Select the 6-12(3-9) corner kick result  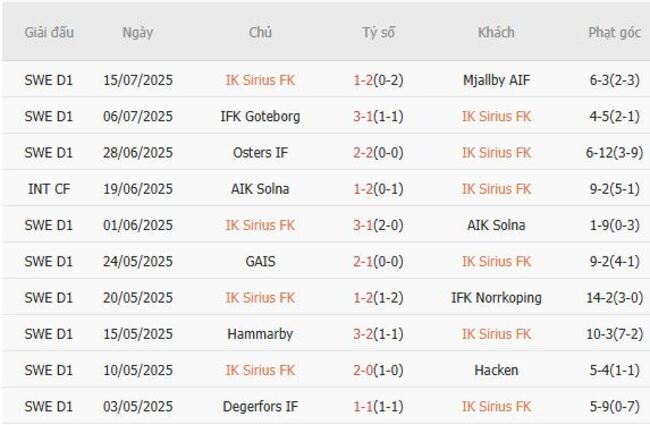coord(614,153)
